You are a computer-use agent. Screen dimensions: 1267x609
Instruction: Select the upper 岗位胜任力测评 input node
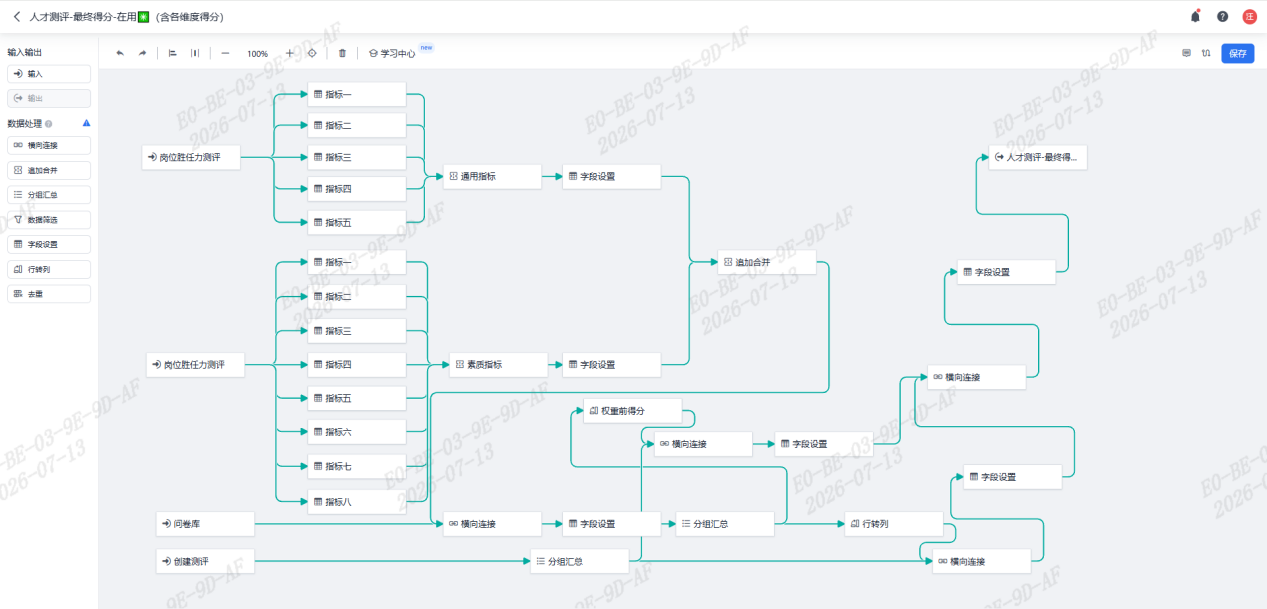pos(191,157)
